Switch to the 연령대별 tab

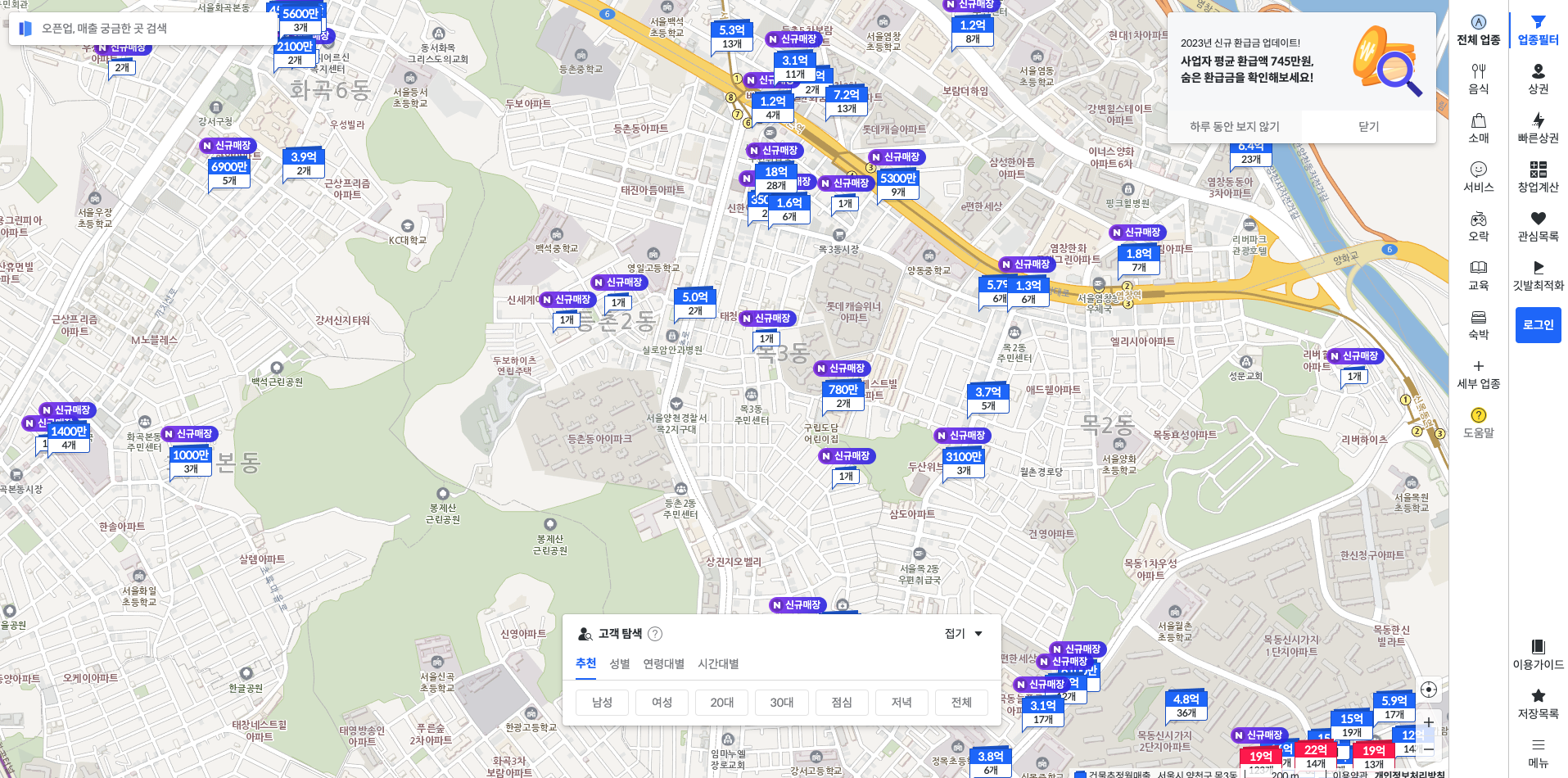663,664
